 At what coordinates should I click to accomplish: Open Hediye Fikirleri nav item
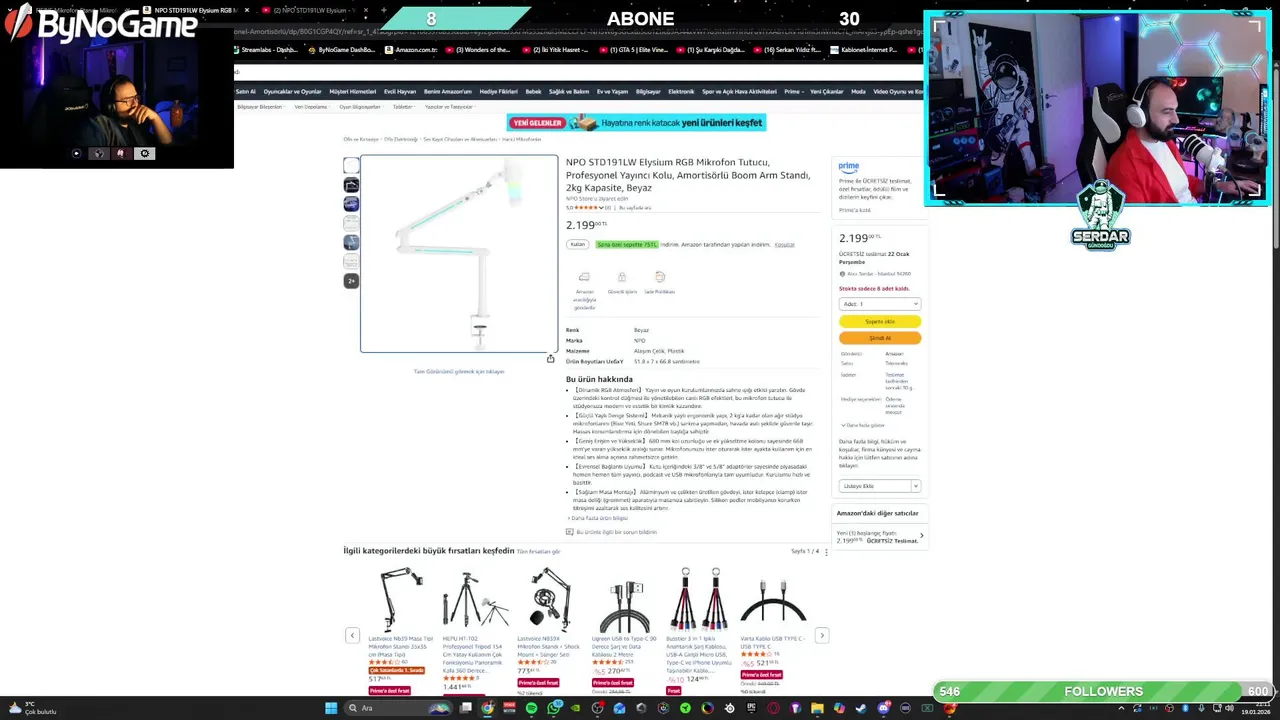(x=498, y=91)
